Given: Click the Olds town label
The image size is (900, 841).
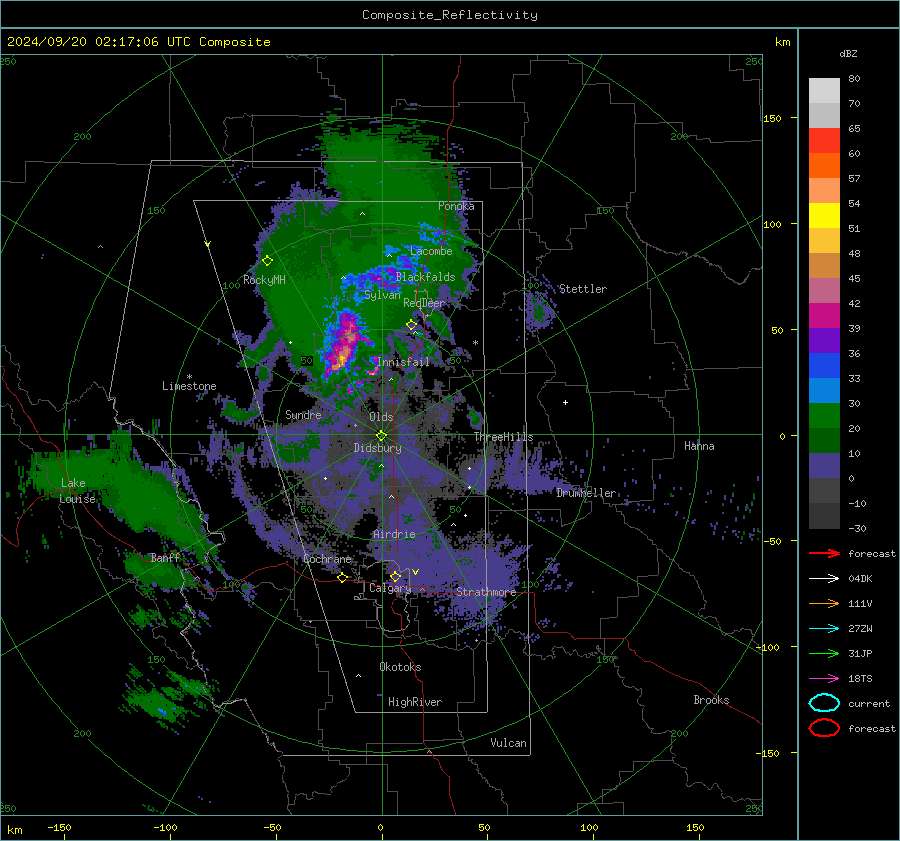Looking at the screenshot, I should pos(381,417).
